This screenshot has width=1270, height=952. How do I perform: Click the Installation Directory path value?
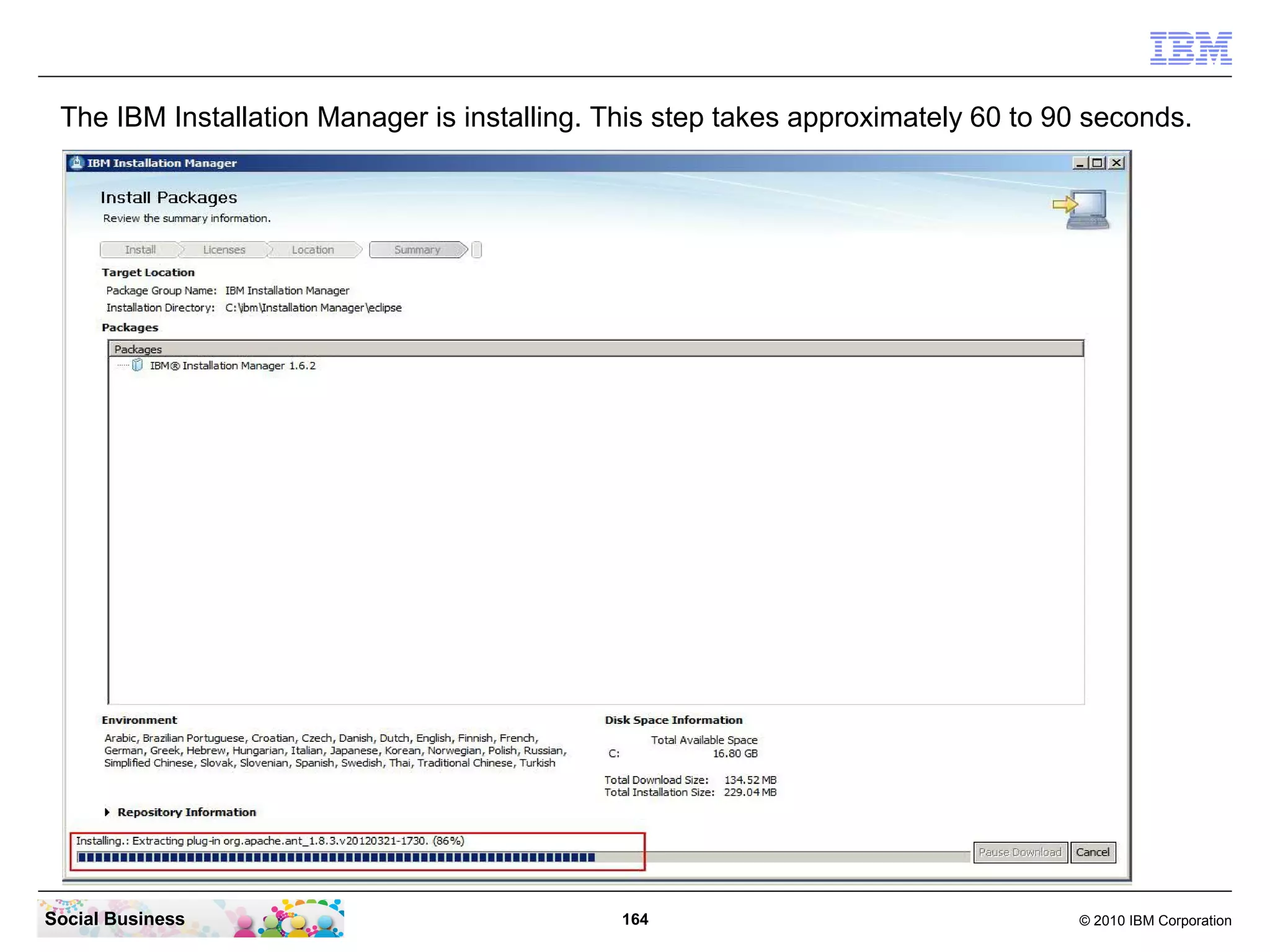point(313,308)
